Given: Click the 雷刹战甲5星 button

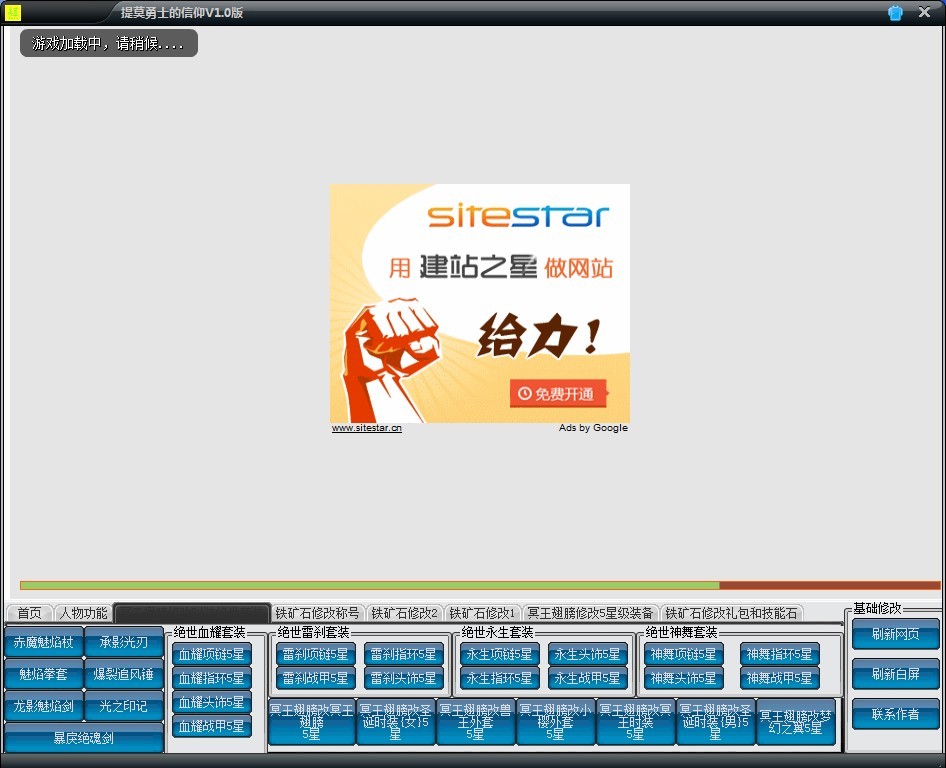Looking at the screenshot, I should pyautogui.click(x=315, y=678).
